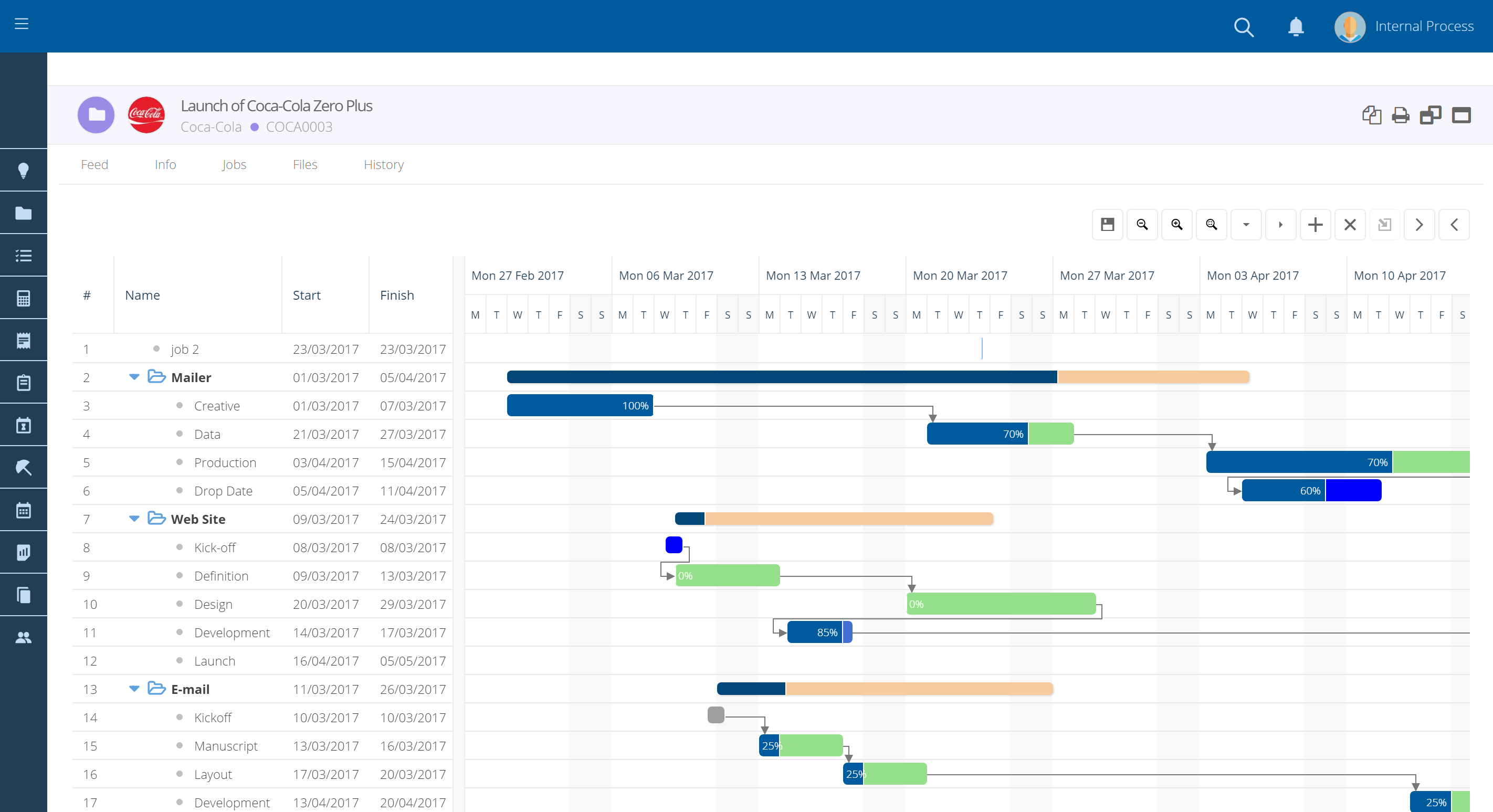Viewport: 1493px width, 812px height.
Task: Click collapse-all right arrow toolbar button
Action: (1280, 224)
